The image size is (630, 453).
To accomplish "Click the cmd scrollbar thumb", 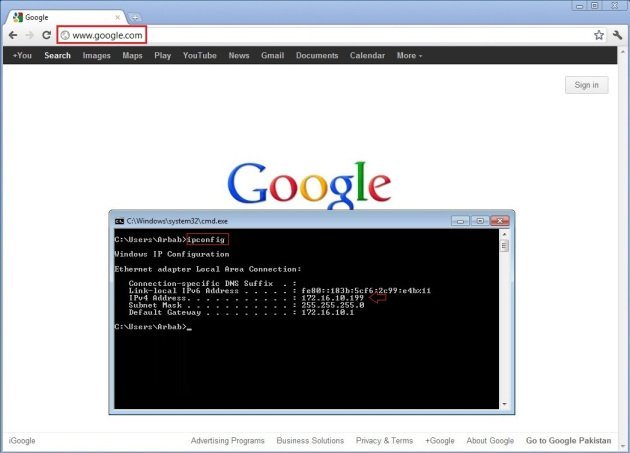I will coord(505,246).
